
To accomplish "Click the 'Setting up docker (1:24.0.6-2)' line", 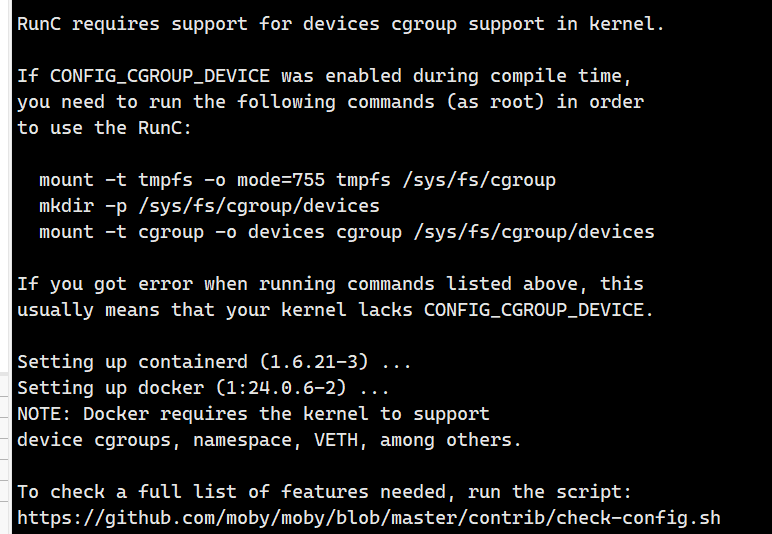I will tap(203, 388).
